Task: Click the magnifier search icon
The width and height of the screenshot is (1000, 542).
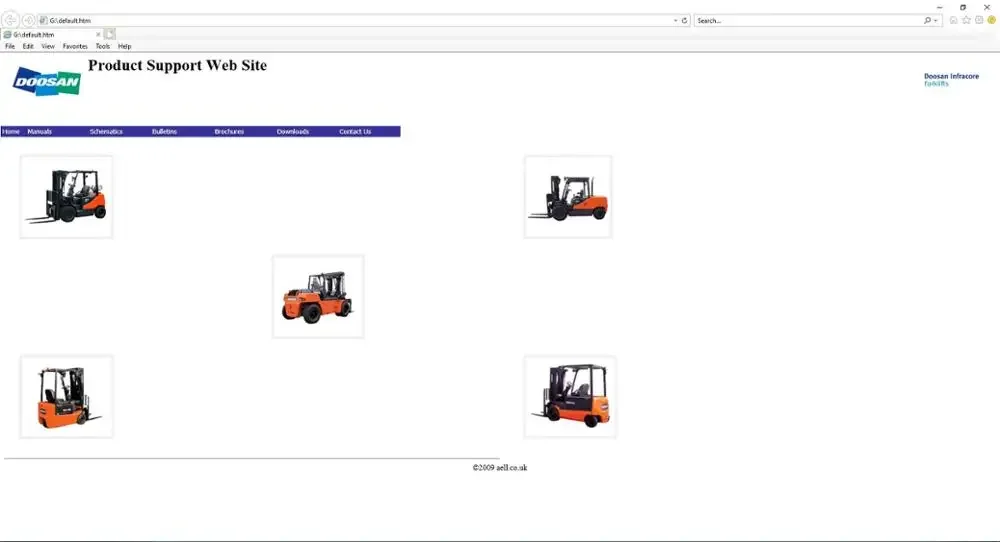Action: [927, 20]
